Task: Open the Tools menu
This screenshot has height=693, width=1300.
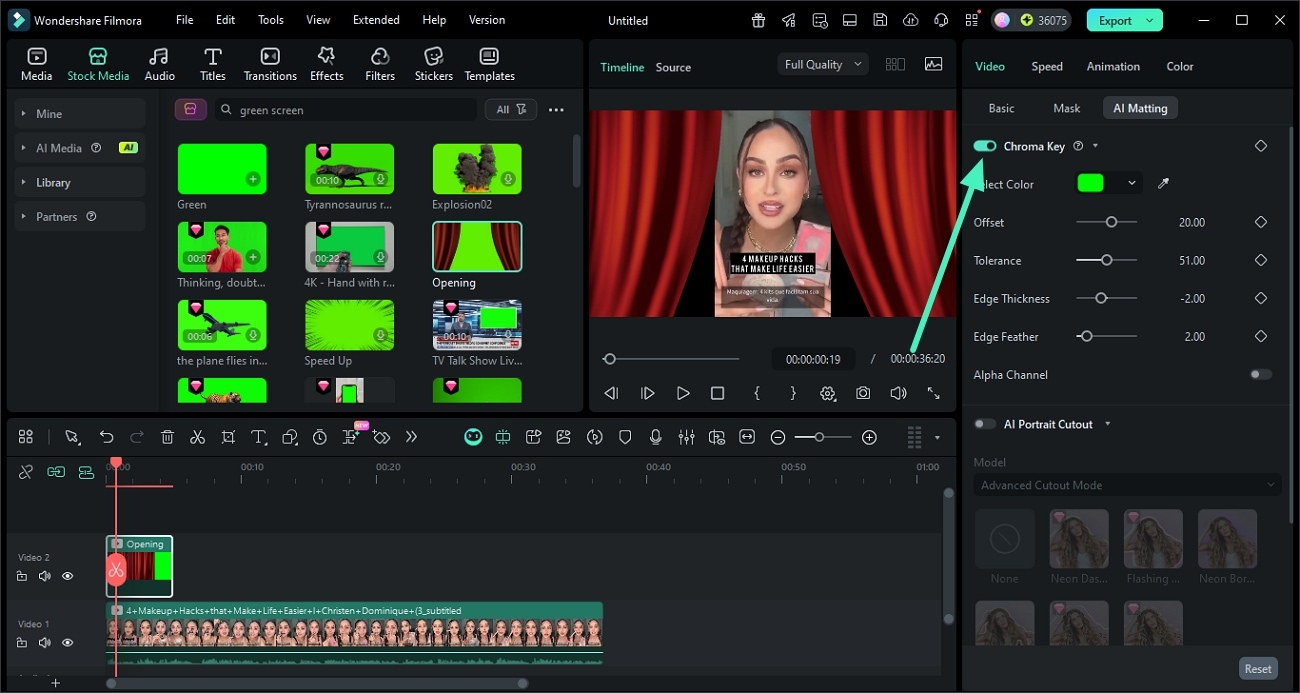Action: (x=269, y=19)
